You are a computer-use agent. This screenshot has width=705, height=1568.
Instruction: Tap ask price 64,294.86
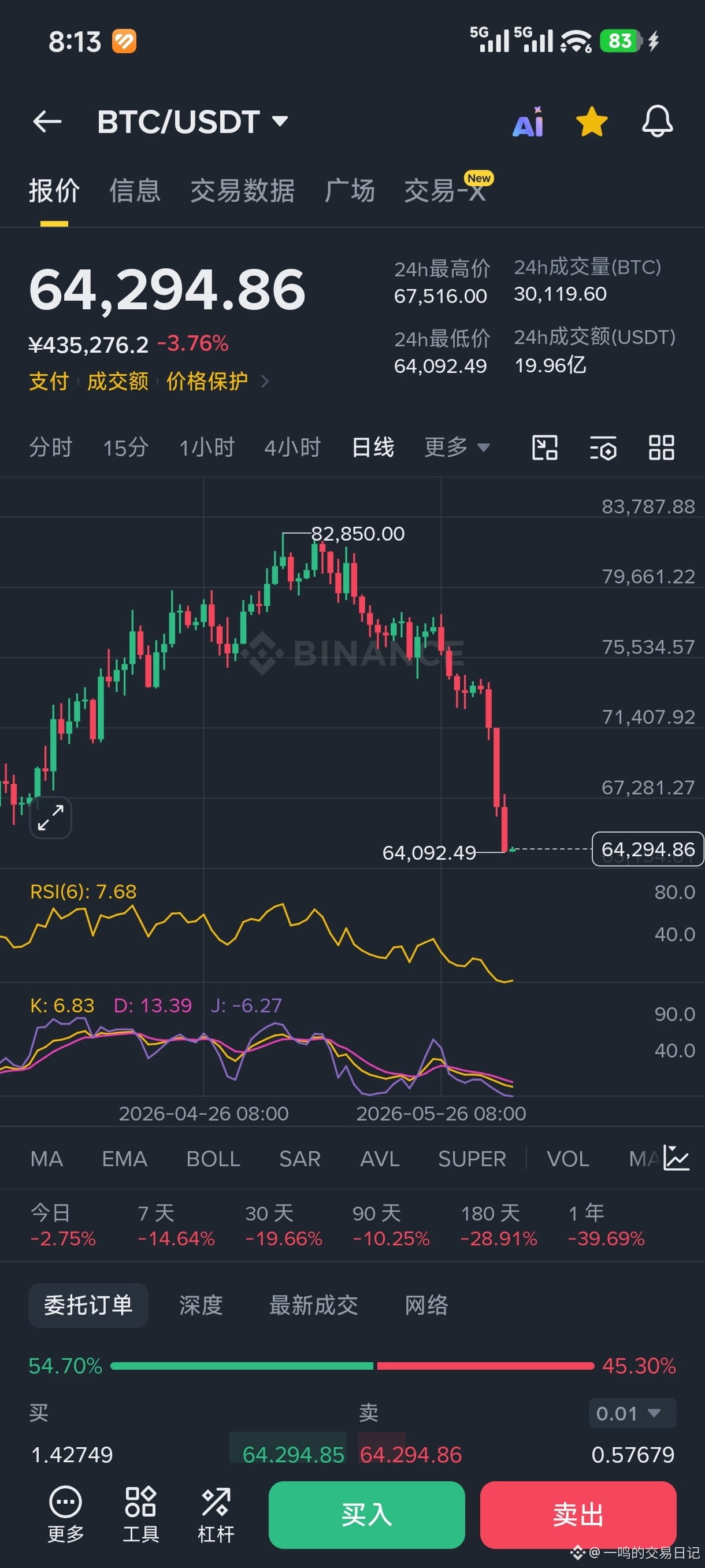[411, 1454]
